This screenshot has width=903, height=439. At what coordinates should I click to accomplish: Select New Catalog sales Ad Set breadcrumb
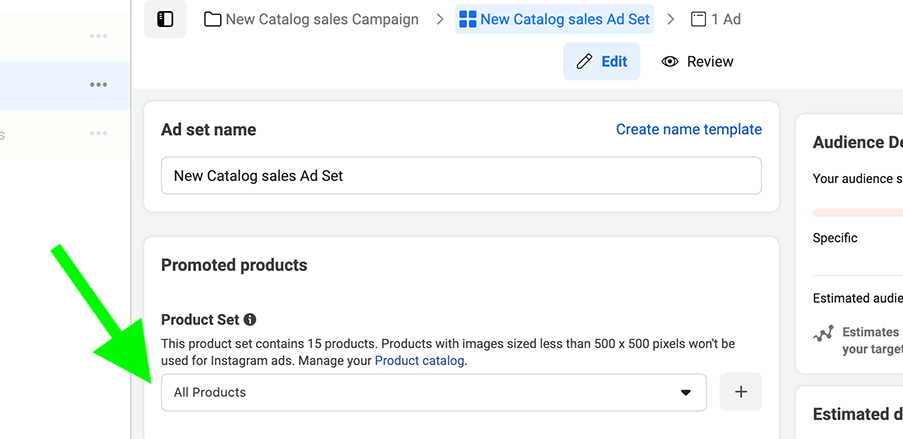tap(555, 19)
